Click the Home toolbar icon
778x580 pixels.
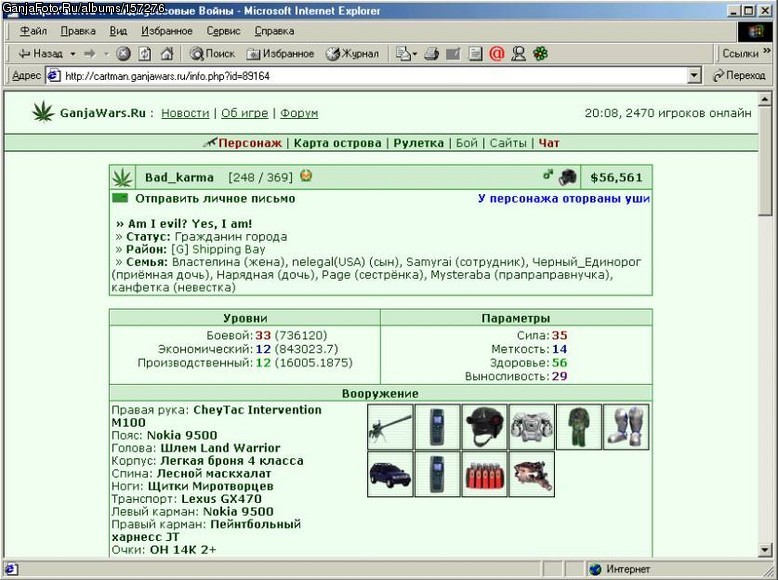point(167,54)
